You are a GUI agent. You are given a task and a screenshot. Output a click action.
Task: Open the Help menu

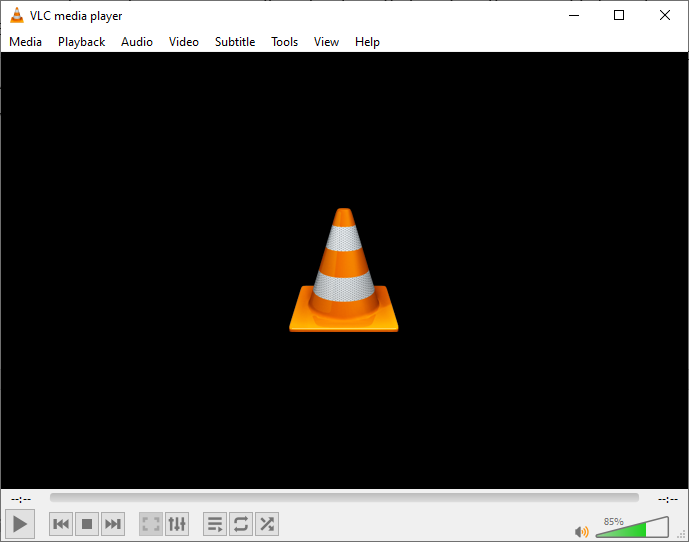coord(367,42)
